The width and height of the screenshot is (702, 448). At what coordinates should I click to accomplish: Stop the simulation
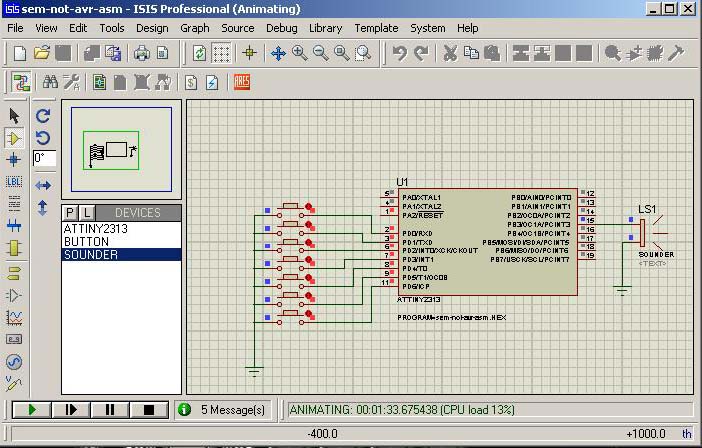coord(148,409)
